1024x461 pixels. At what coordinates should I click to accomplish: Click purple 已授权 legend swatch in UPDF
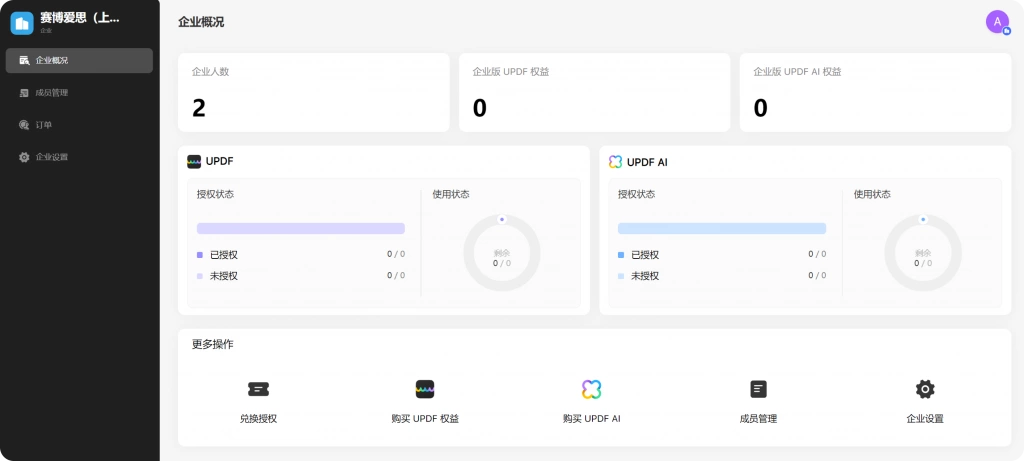tap(200, 255)
